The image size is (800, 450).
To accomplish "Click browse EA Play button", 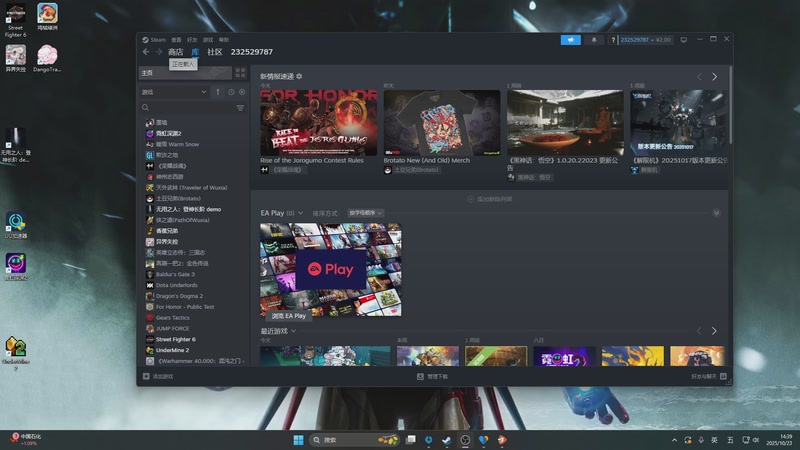I will 289,316.
